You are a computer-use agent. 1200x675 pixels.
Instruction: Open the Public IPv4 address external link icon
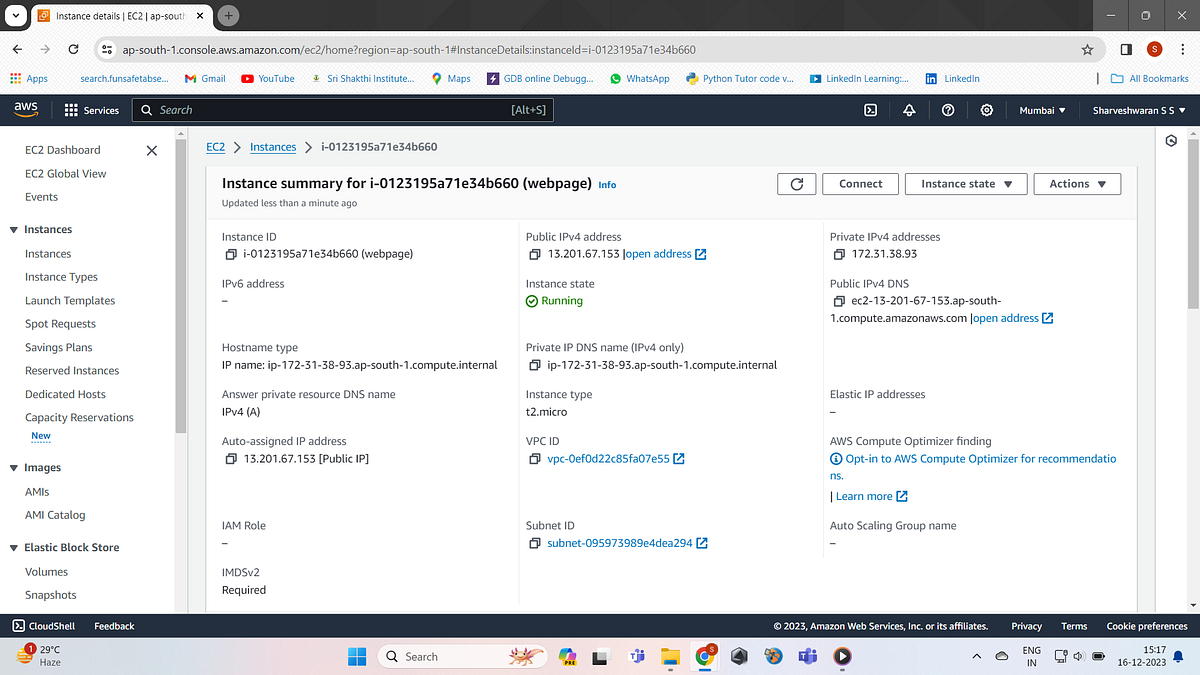(x=700, y=253)
